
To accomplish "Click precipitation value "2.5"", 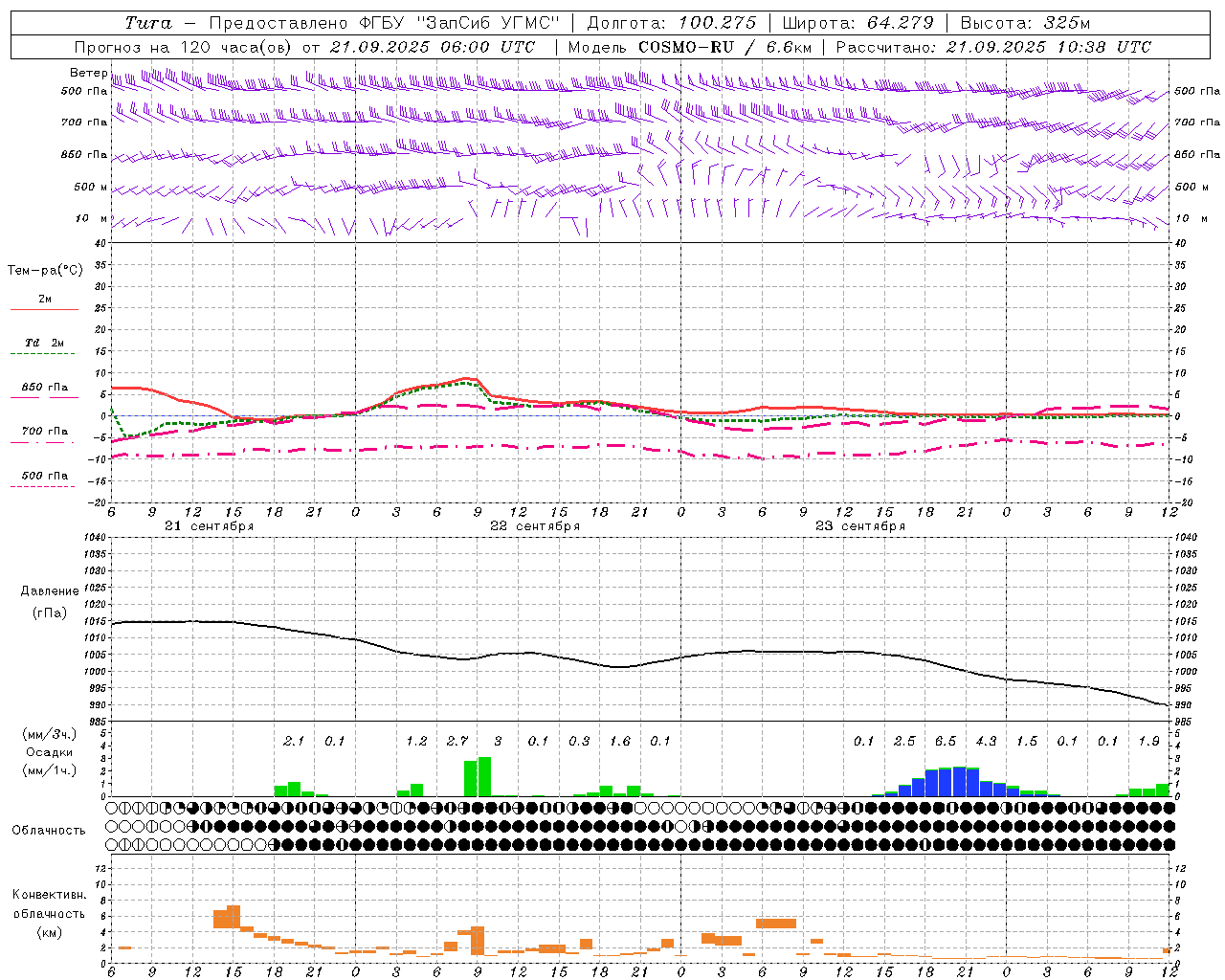I will [904, 741].
